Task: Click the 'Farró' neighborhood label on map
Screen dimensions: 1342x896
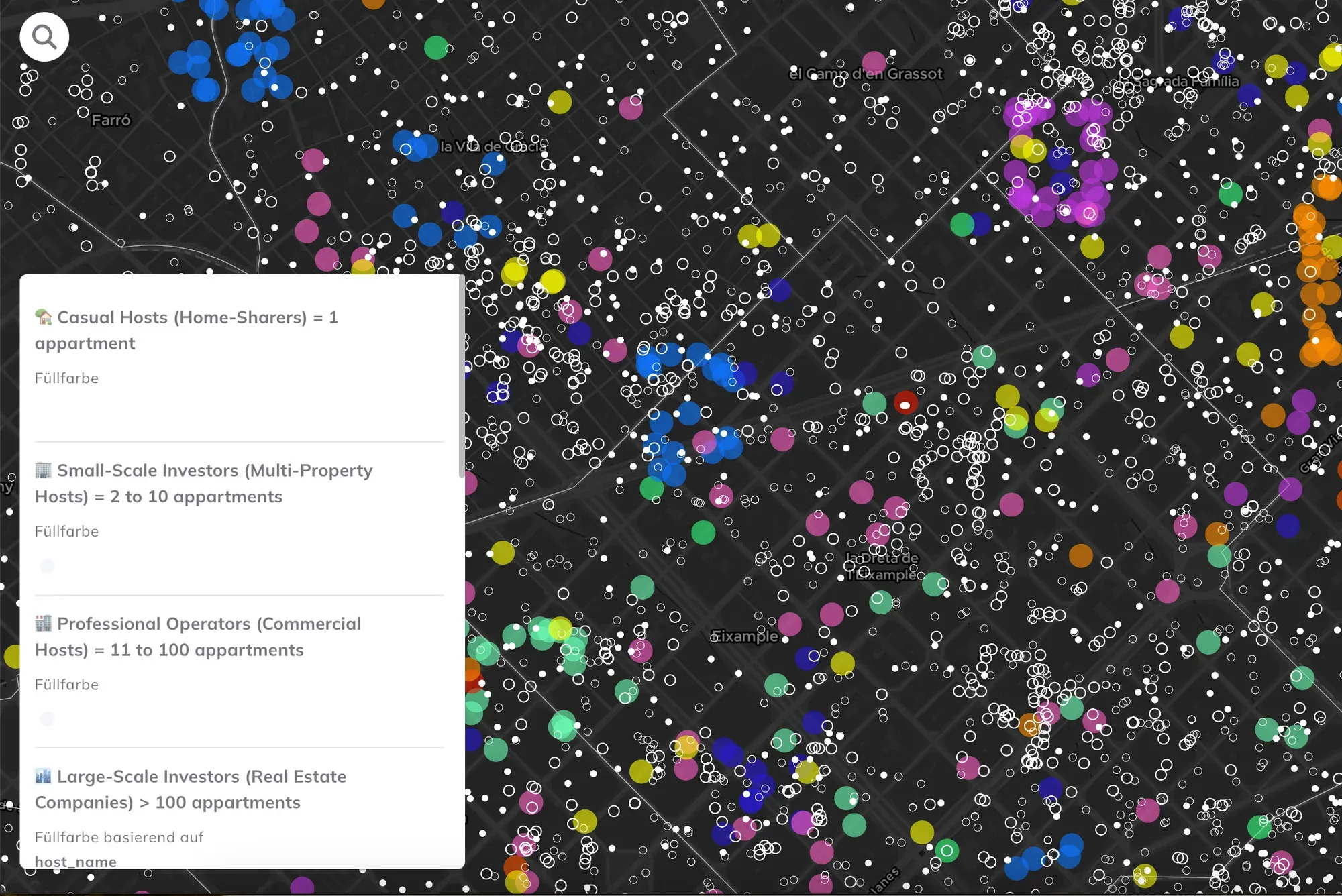Action: pos(111,120)
